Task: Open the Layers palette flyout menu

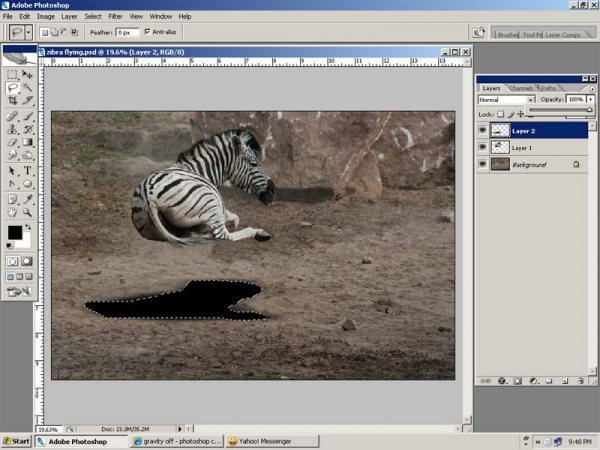Action: [x=592, y=88]
